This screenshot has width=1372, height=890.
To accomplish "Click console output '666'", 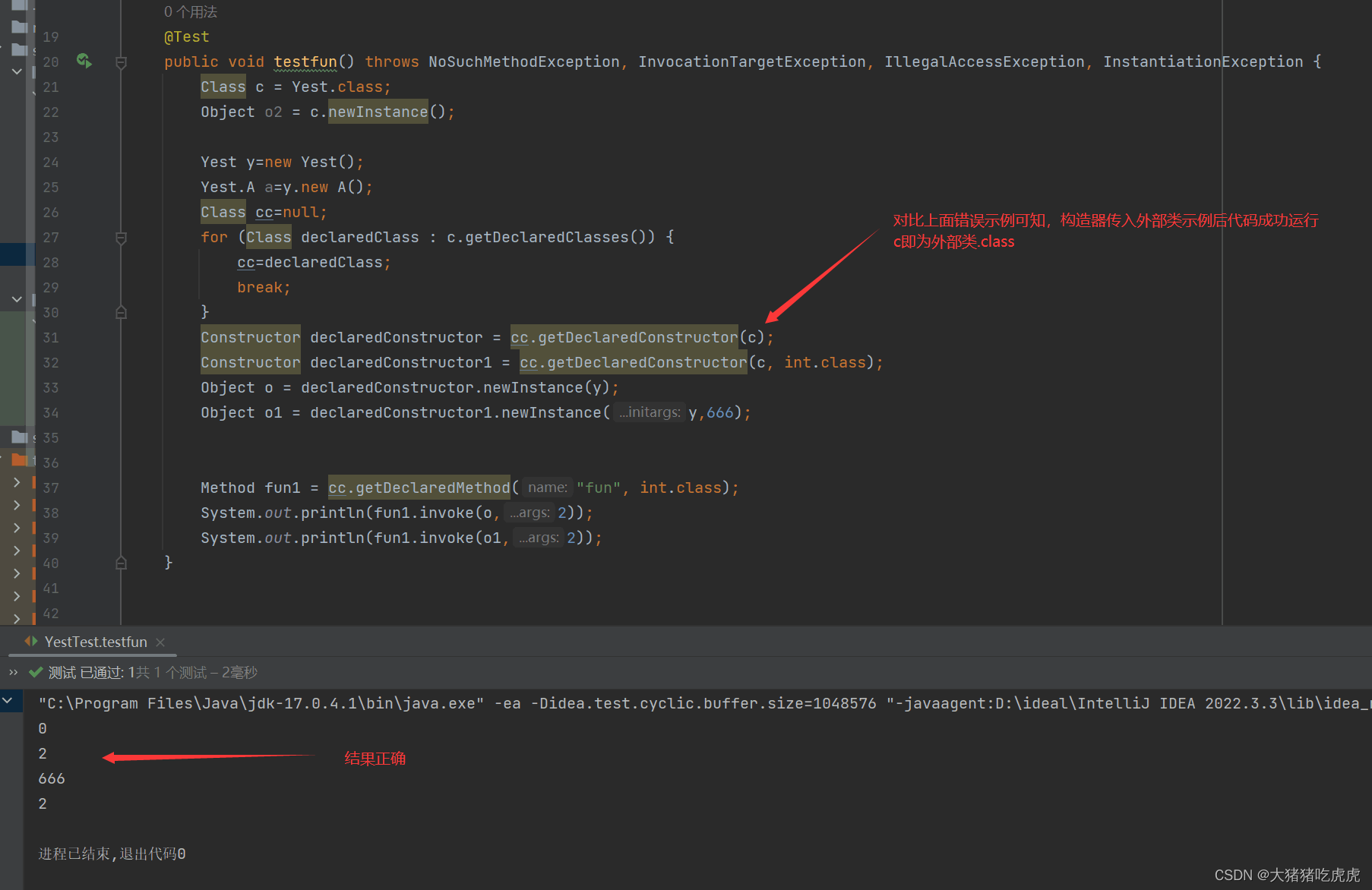I will pos(52,778).
